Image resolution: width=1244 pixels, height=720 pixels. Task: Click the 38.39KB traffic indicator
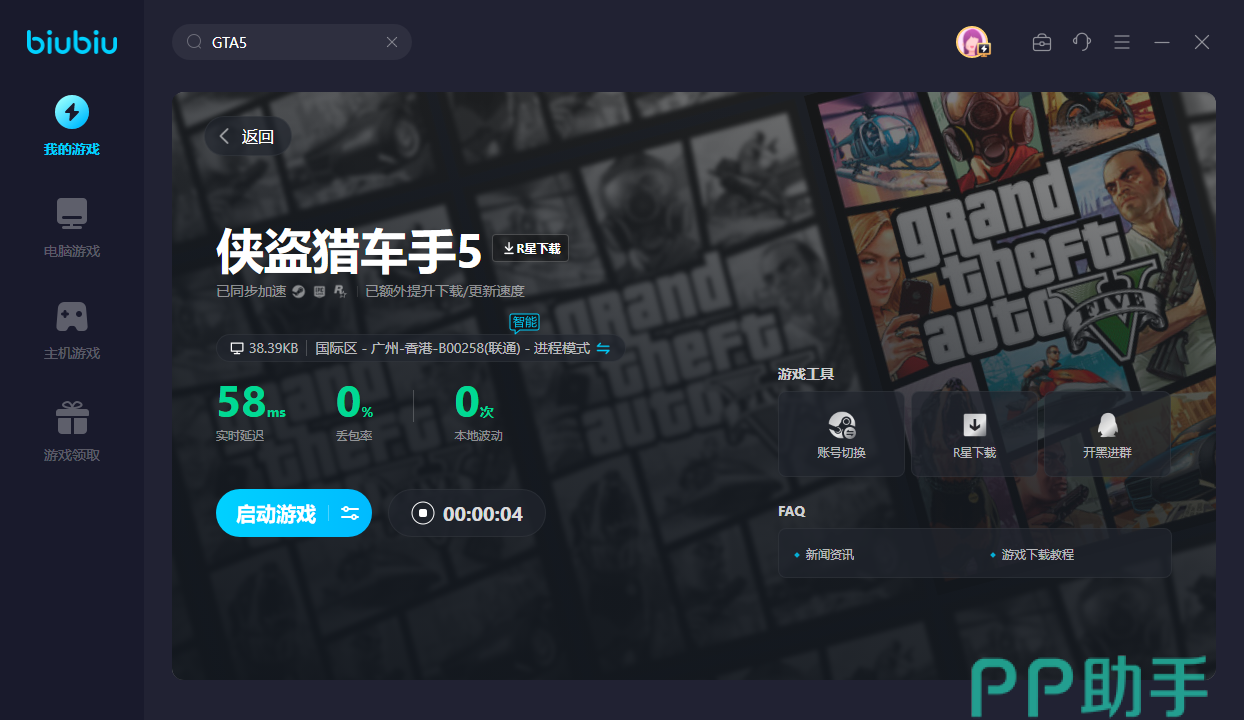point(264,348)
